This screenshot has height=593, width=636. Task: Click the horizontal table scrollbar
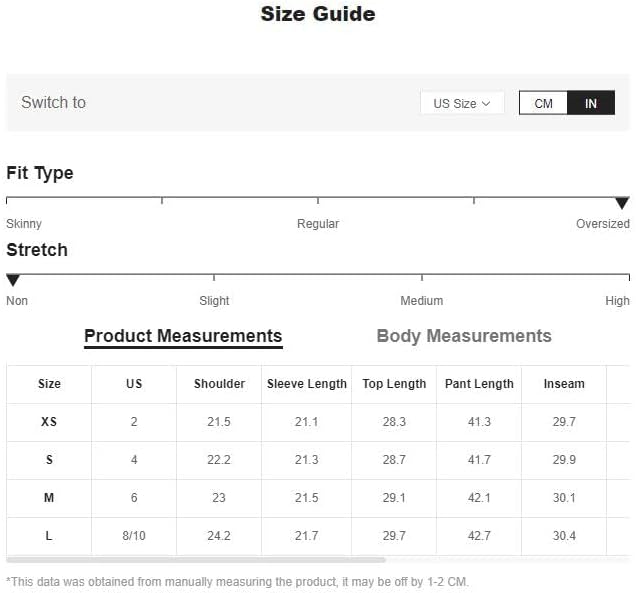[x=196, y=560]
